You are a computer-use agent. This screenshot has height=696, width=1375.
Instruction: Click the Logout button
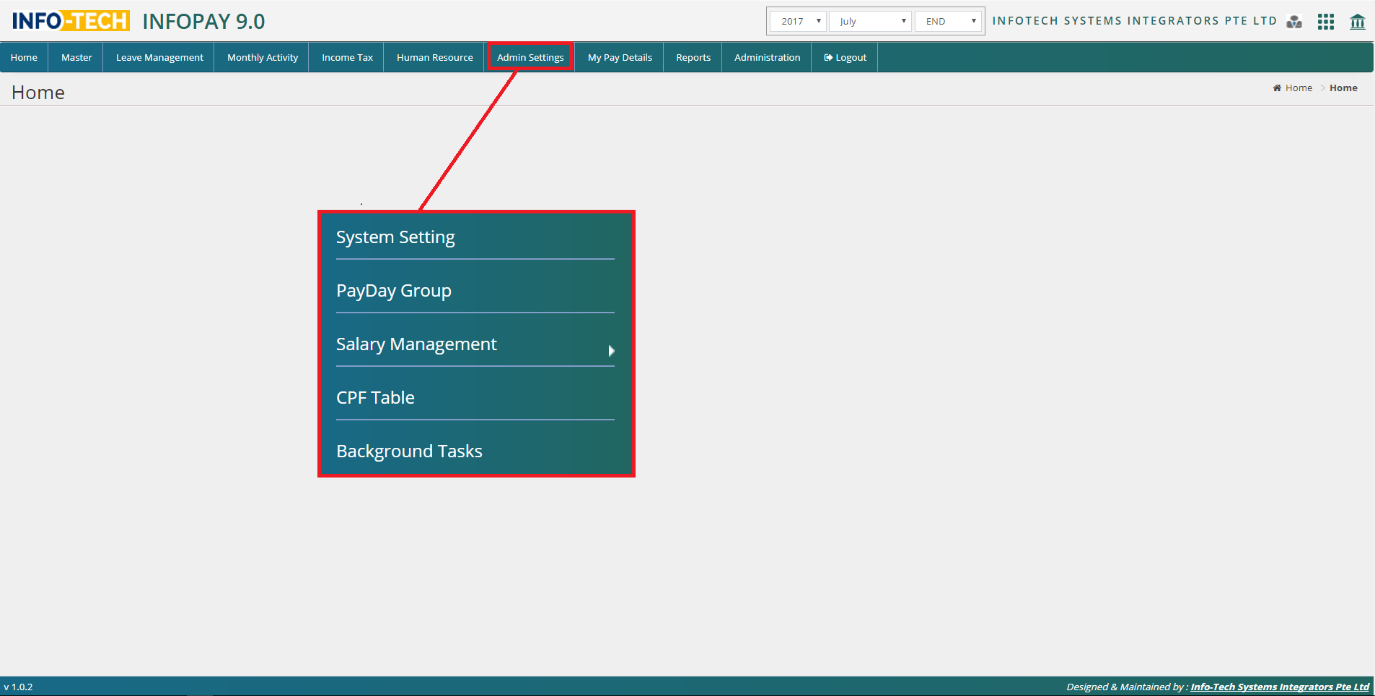click(x=845, y=58)
